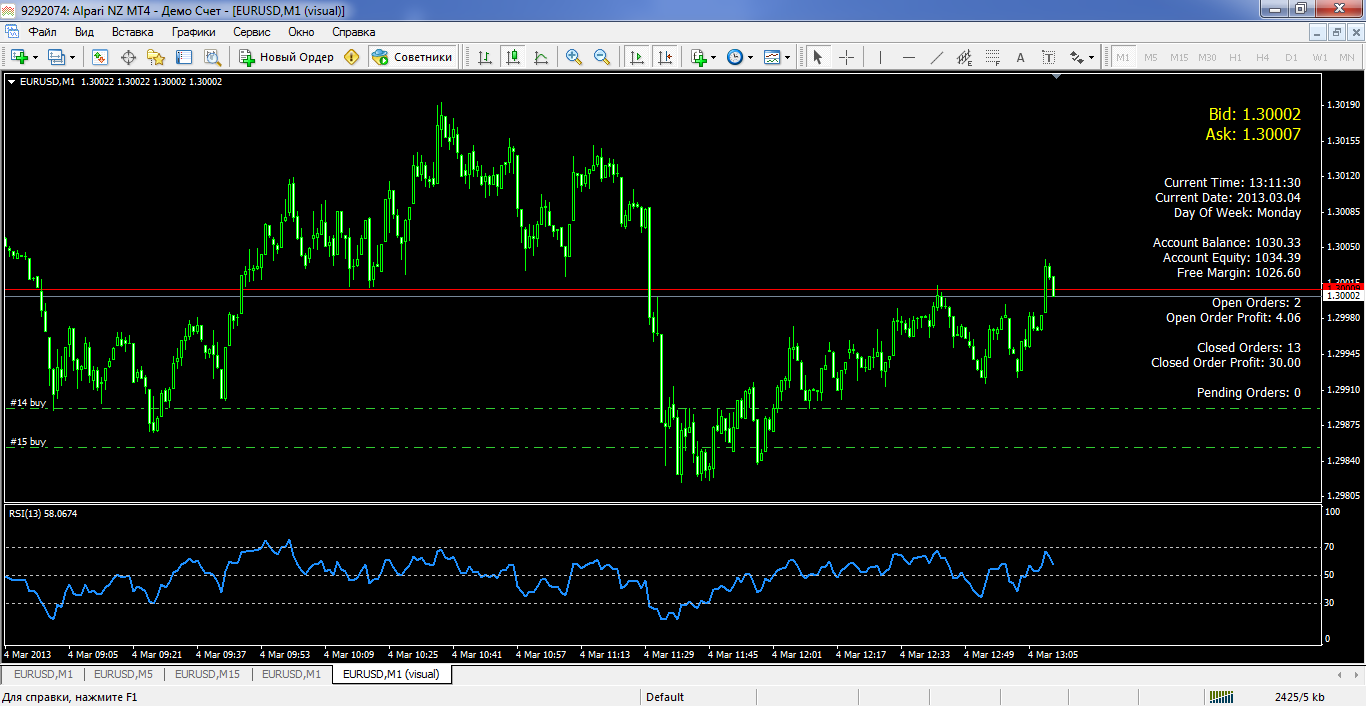Image resolution: width=1366 pixels, height=706 pixels.
Task: Add an indicator via indicators icon
Action: (x=698, y=57)
